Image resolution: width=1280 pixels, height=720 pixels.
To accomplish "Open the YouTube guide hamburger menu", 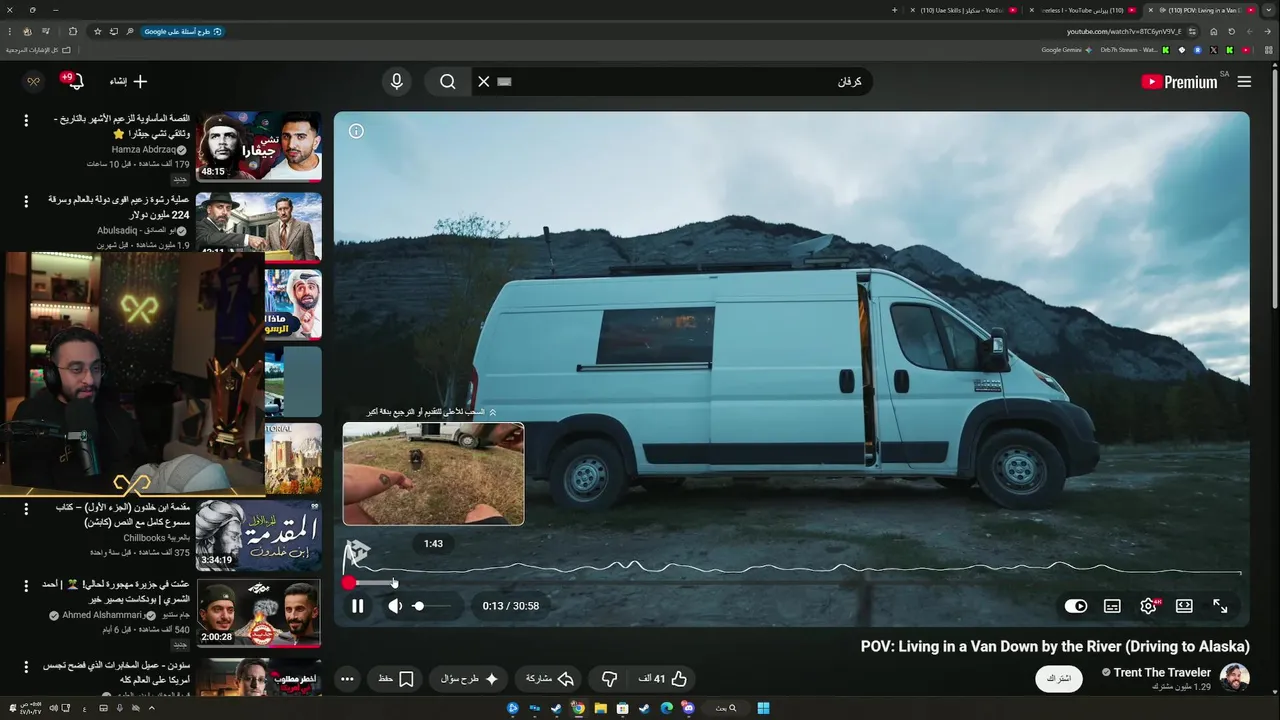I will (x=1244, y=82).
